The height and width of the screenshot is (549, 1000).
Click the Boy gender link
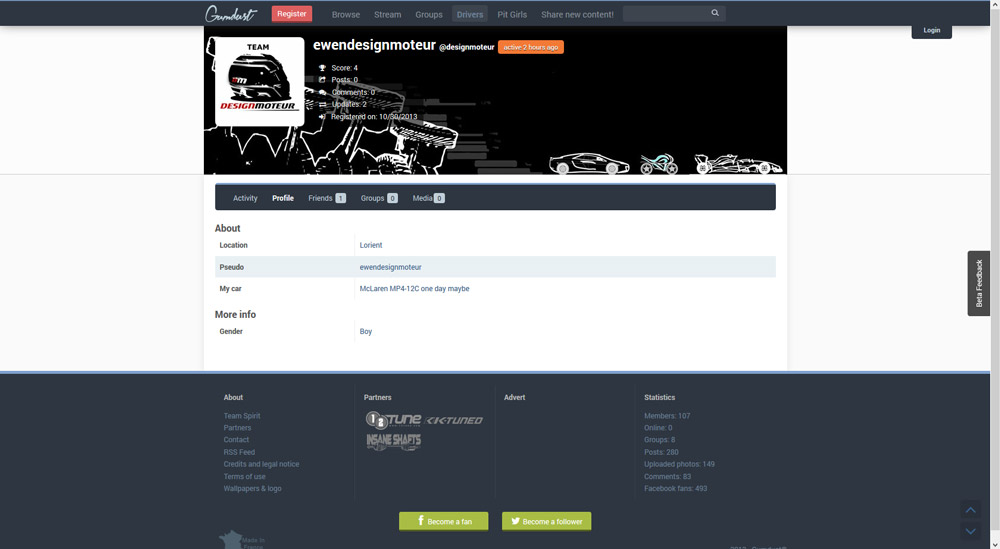(x=365, y=332)
